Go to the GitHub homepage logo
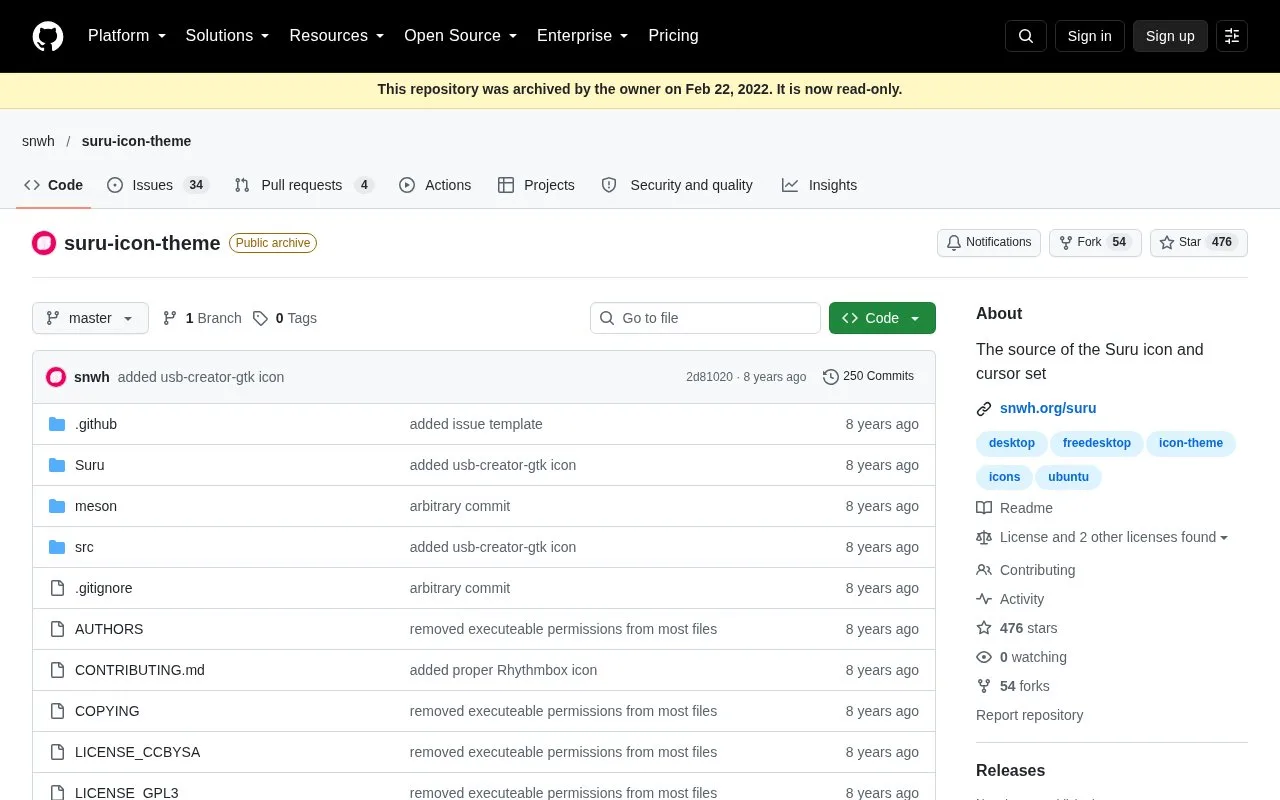 pyautogui.click(x=48, y=36)
